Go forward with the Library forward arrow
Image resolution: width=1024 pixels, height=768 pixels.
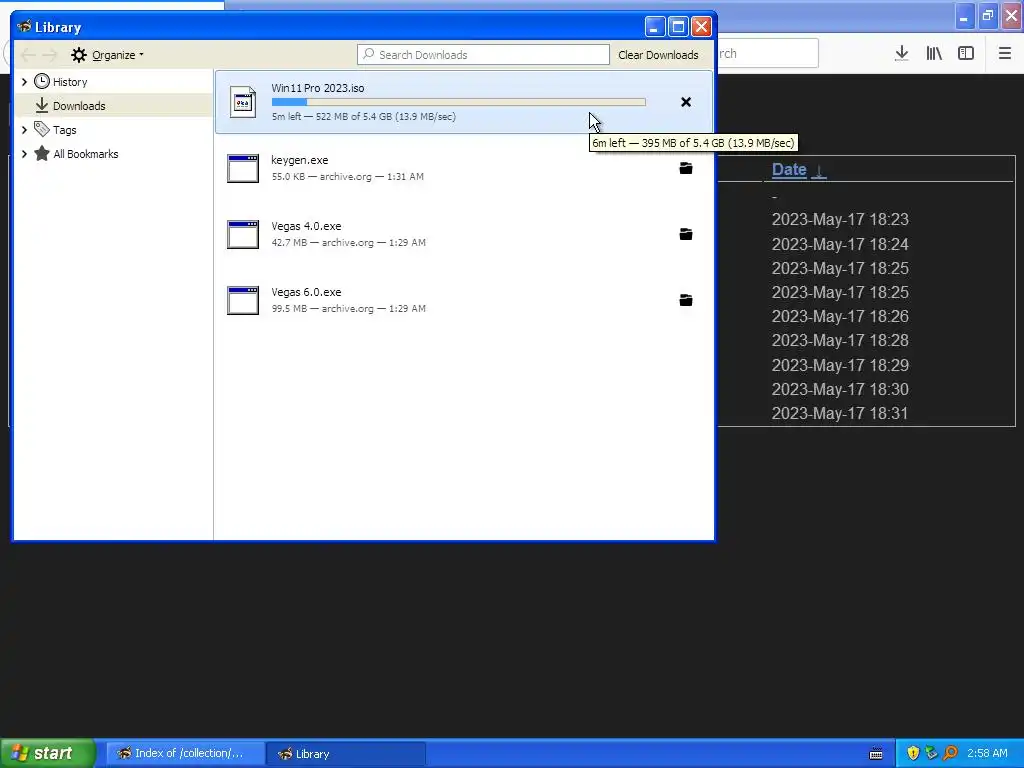[x=50, y=55]
